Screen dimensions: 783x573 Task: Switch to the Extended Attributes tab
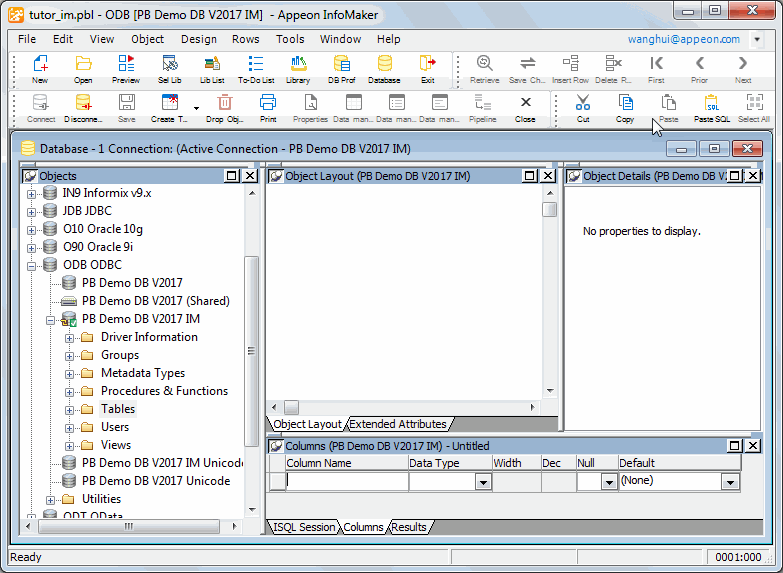[397, 424]
